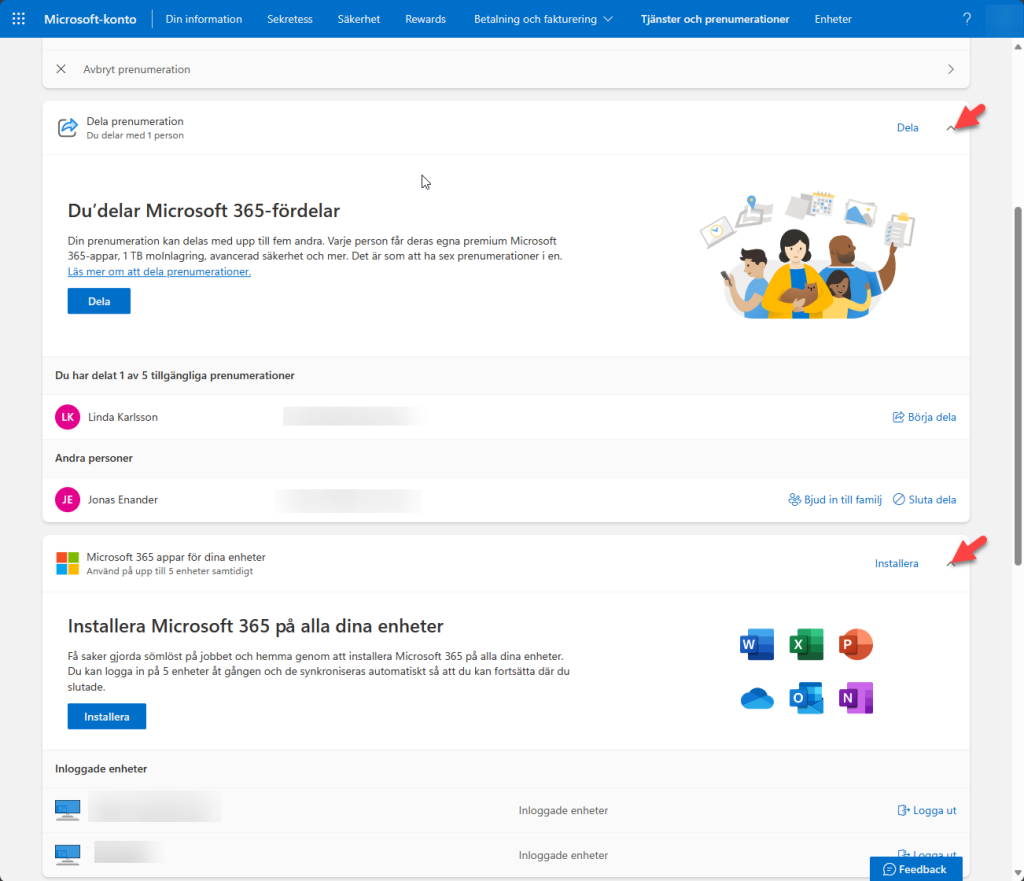The image size is (1024, 881).
Task: Expand the Betalning och fakturering dropdown
Action: [543, 19]
